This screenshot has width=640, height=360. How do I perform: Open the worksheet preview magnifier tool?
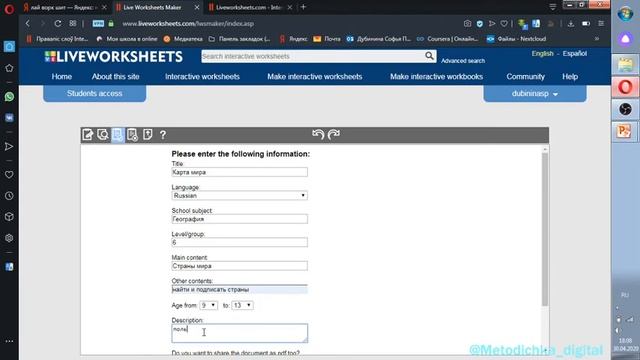tap(103, 135)
